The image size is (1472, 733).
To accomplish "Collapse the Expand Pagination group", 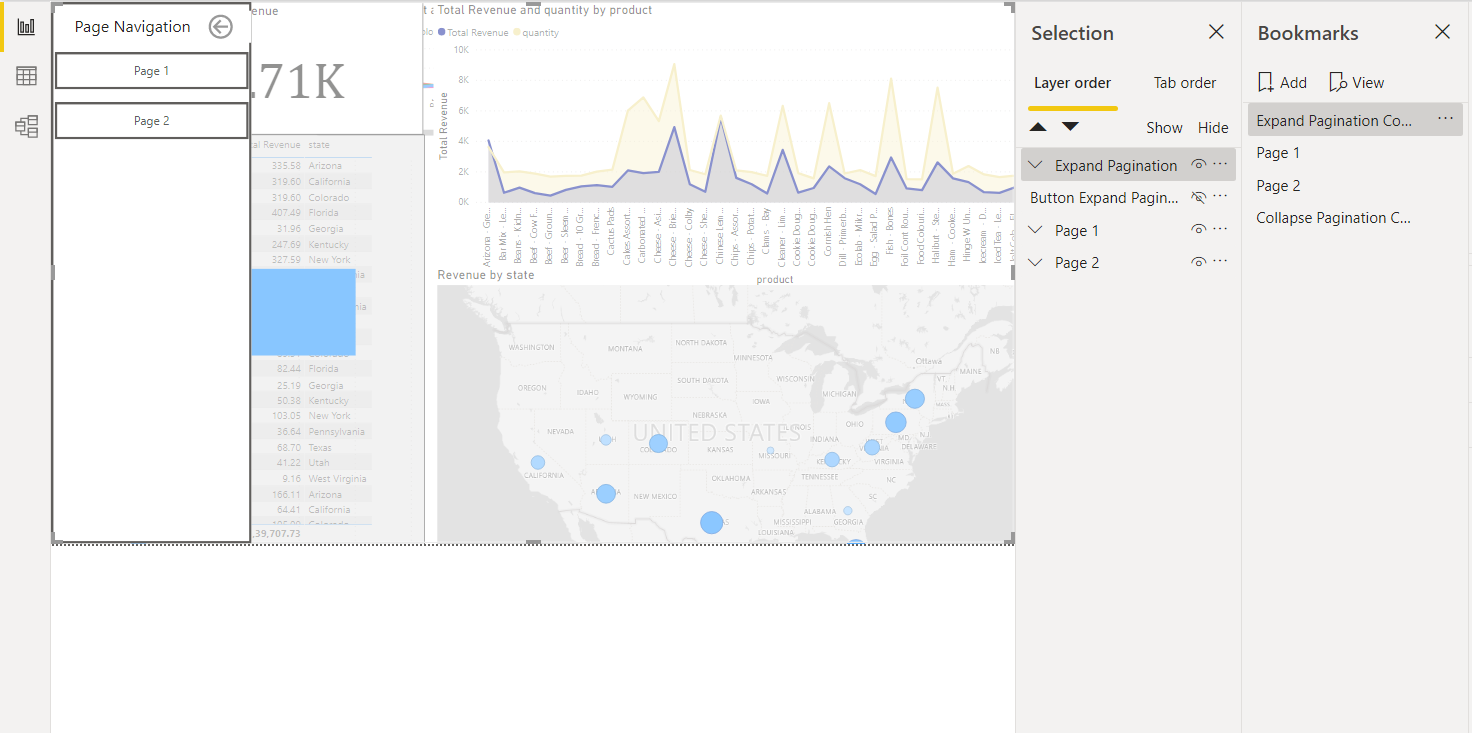I will click(1035, 165).
